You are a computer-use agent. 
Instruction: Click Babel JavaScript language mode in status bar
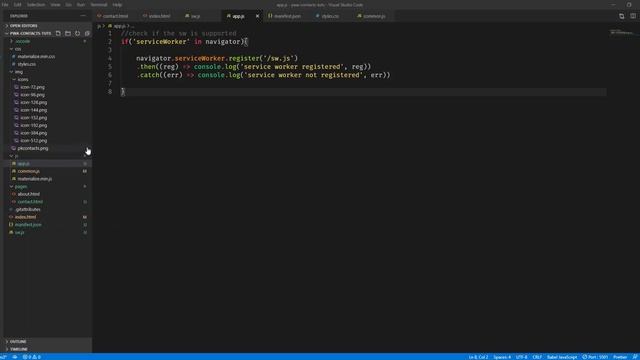562,357
